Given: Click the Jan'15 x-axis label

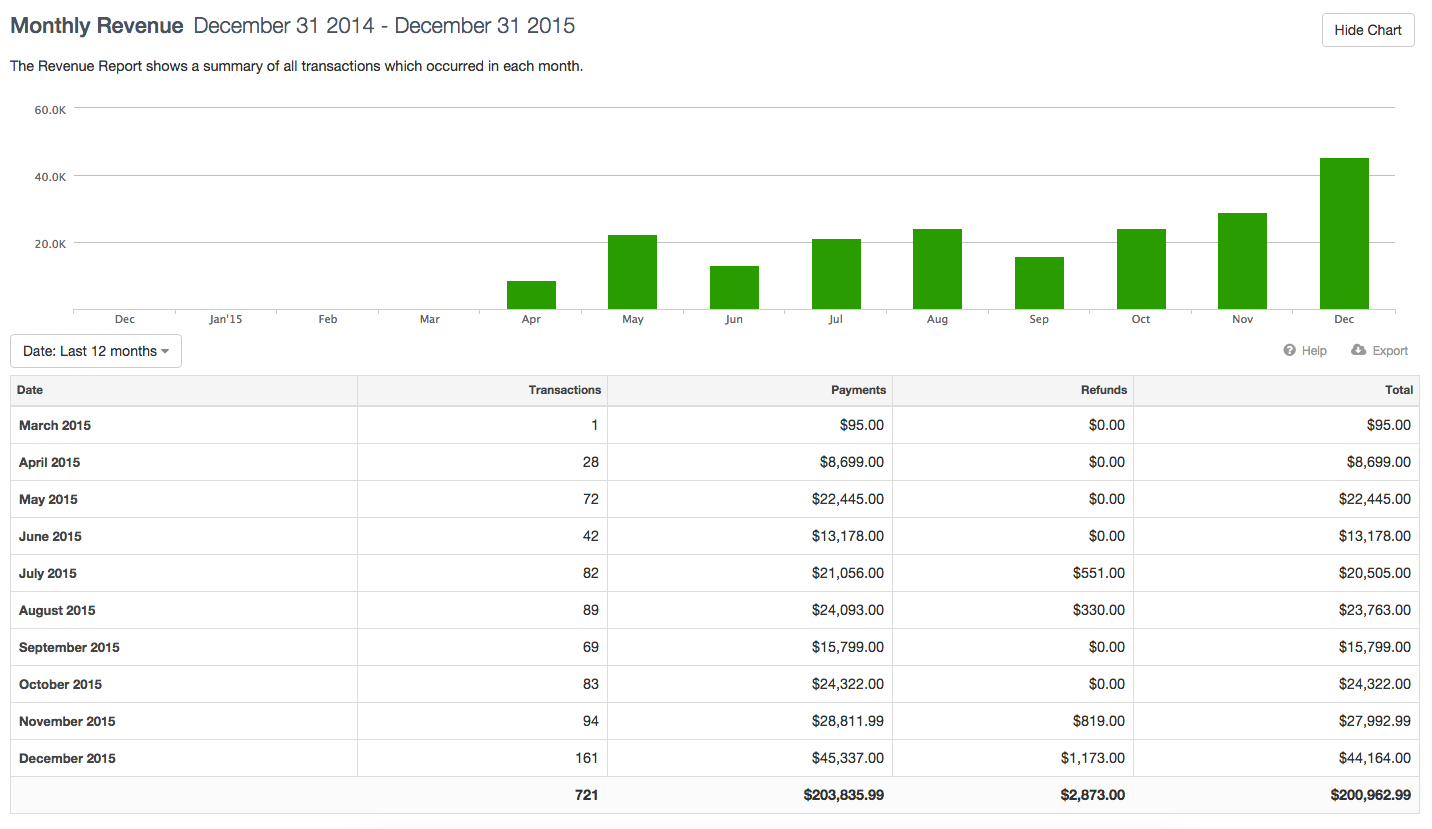Looking at the screenshot, I should click(226, 320).
